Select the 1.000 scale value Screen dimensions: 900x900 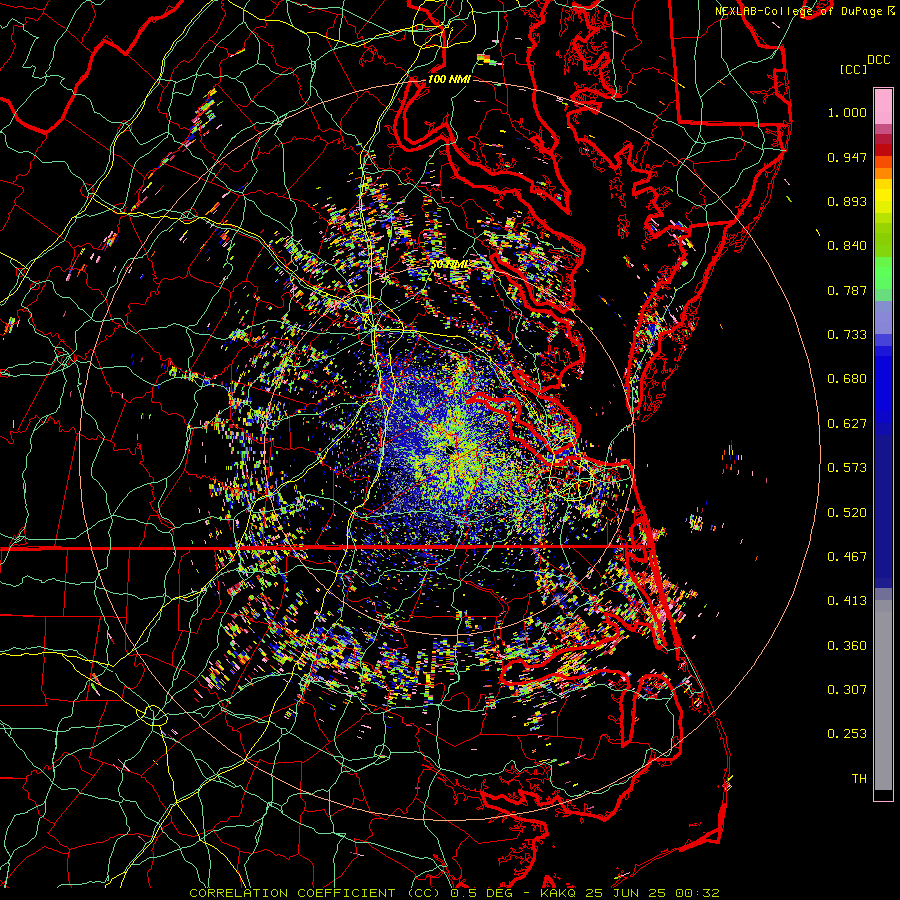pos(847,113)
